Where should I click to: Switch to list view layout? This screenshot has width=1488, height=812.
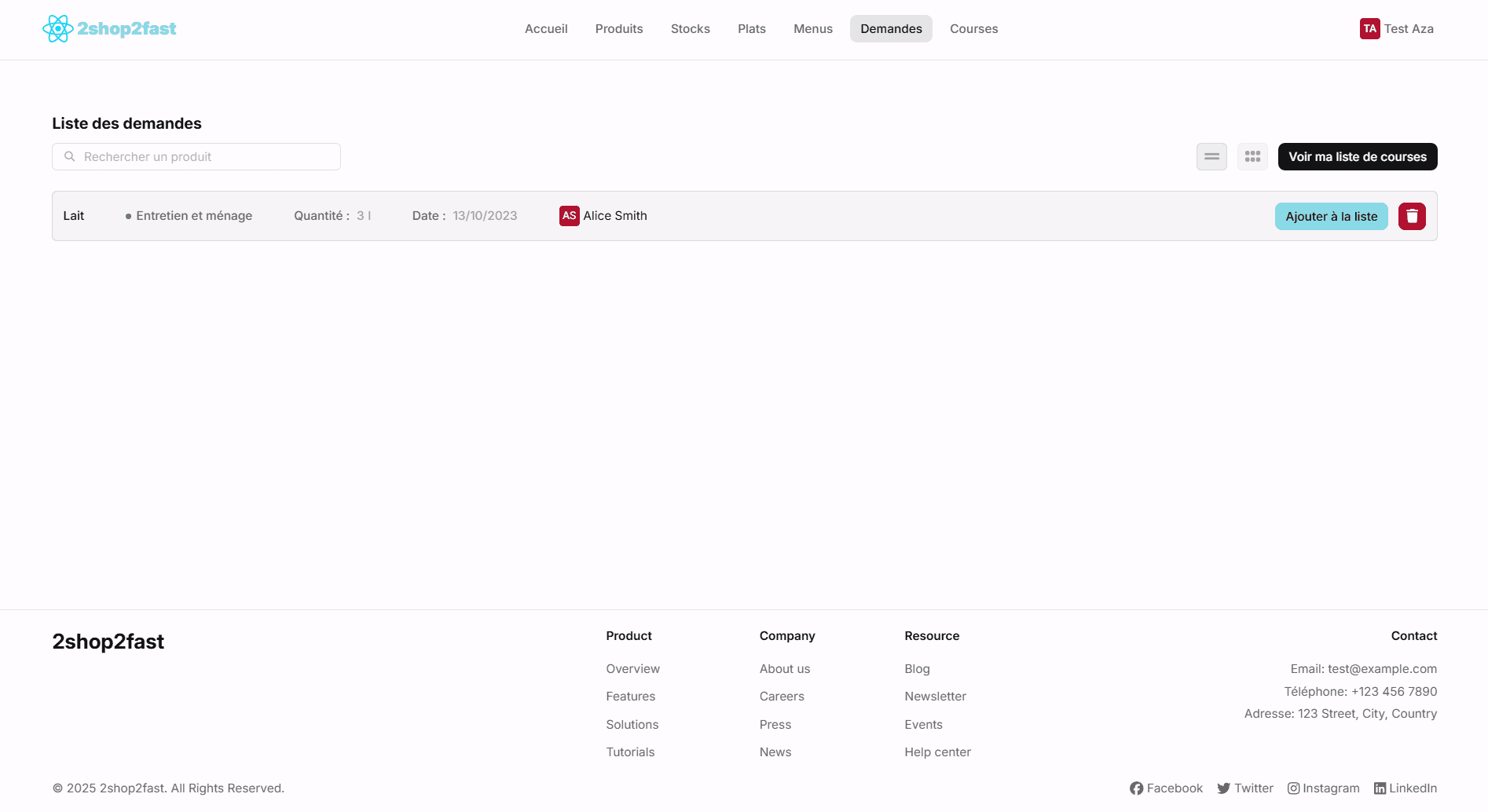click(1211, 157)
